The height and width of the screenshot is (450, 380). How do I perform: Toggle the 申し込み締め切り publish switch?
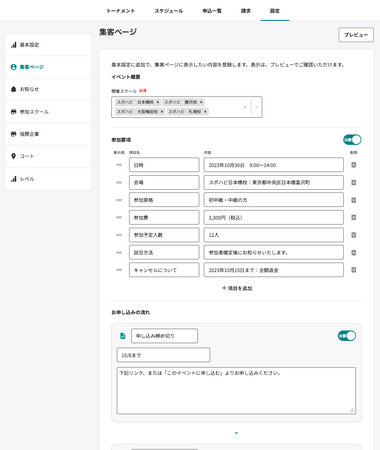click(x=347, y=336)
